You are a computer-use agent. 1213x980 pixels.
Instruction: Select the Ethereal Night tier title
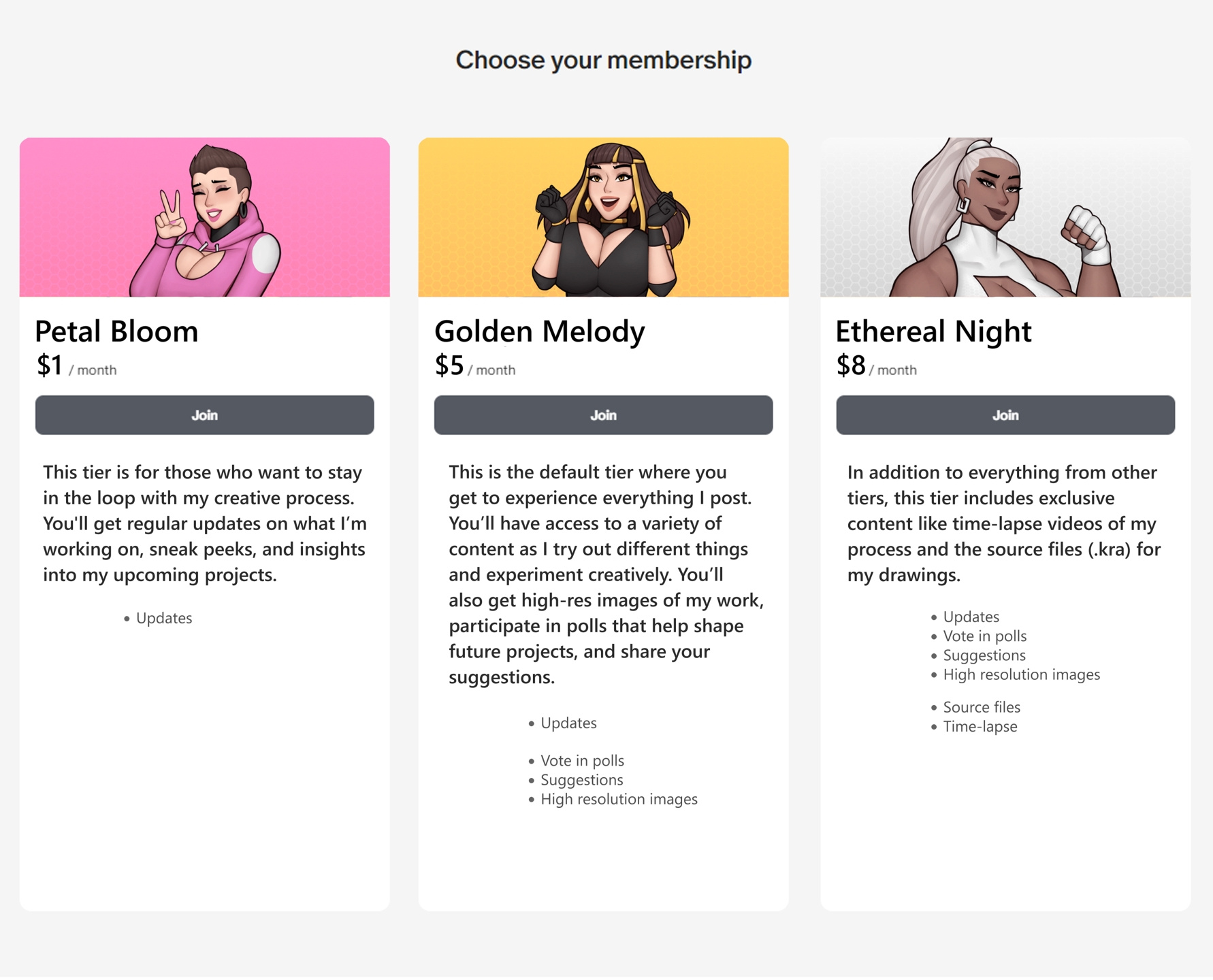click(x=933, y=331)
